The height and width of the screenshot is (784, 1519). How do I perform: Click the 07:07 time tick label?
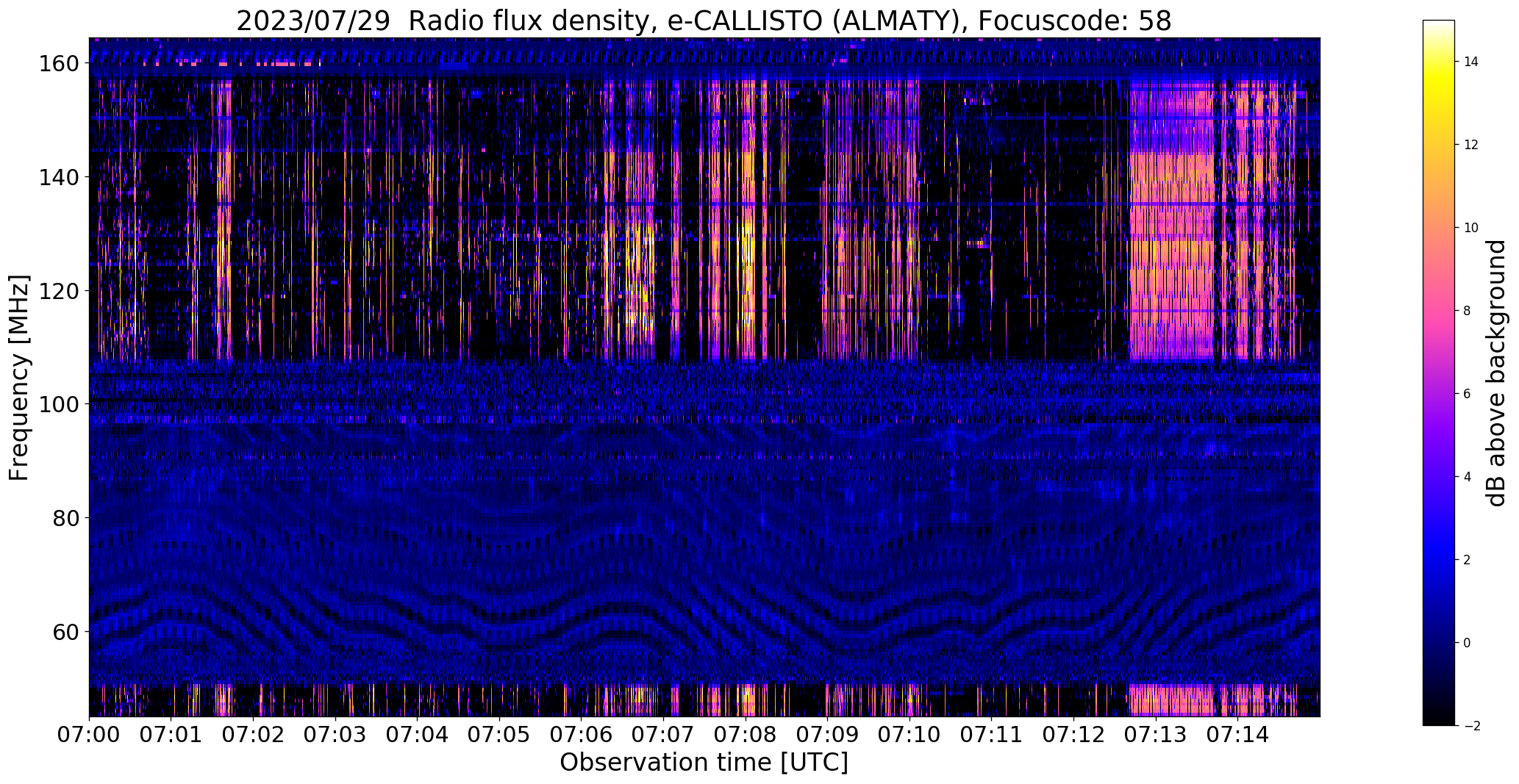click(x=664, y=734)
